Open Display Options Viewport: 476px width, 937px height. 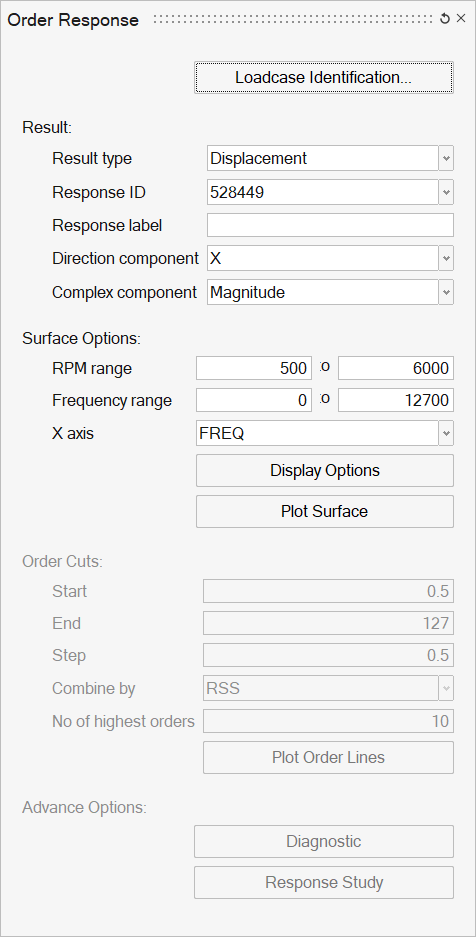[x=325, y=470]
